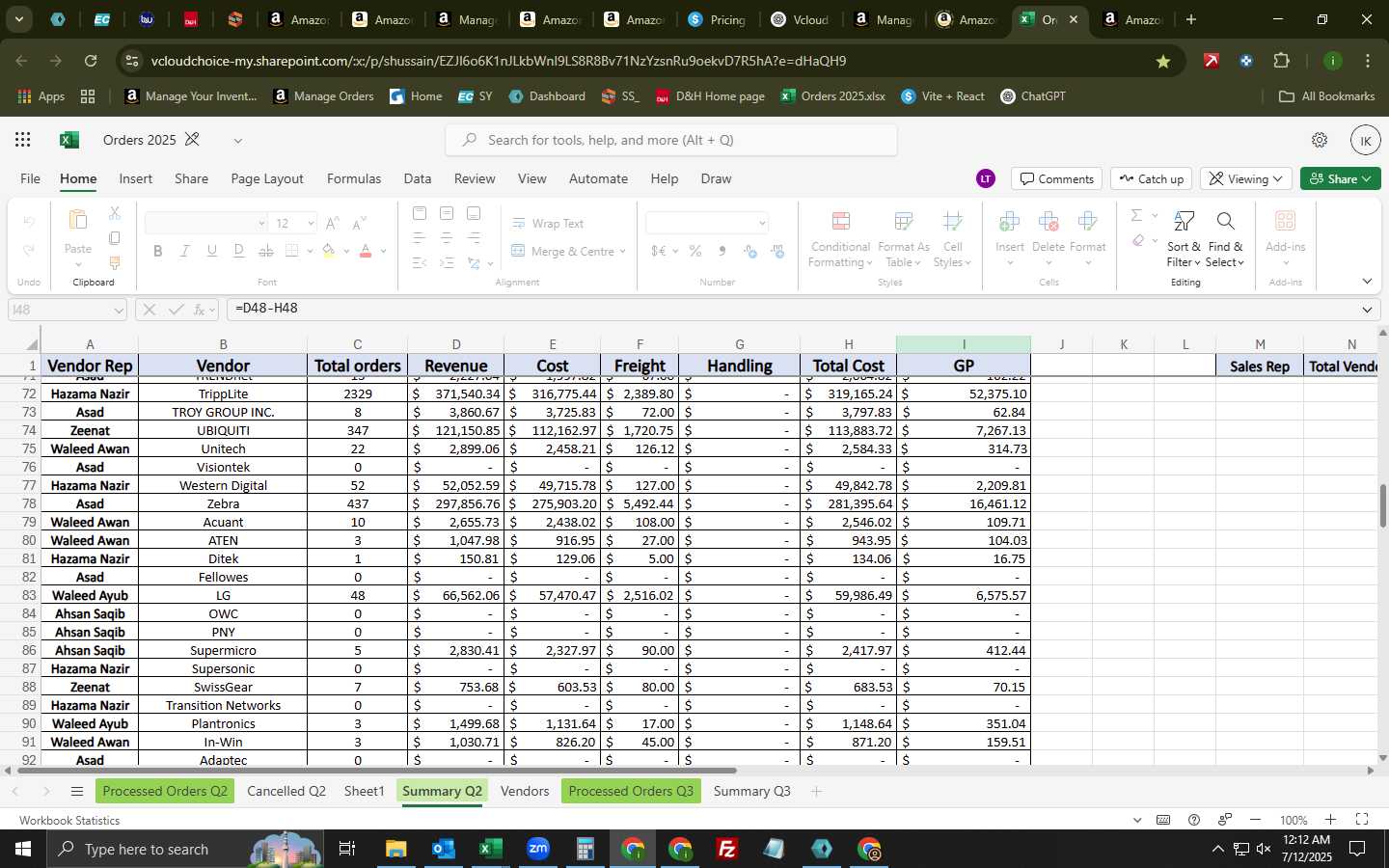Click the Borders icon in Font group

point(292,251)
